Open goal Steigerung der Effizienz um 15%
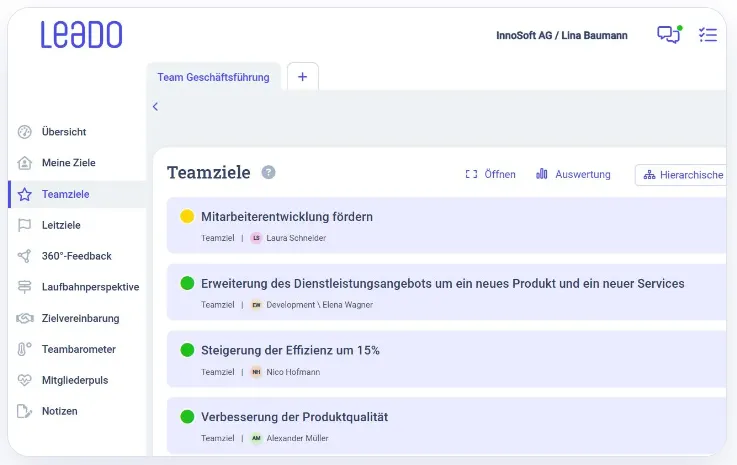737x465 pixels. (447, 359)
